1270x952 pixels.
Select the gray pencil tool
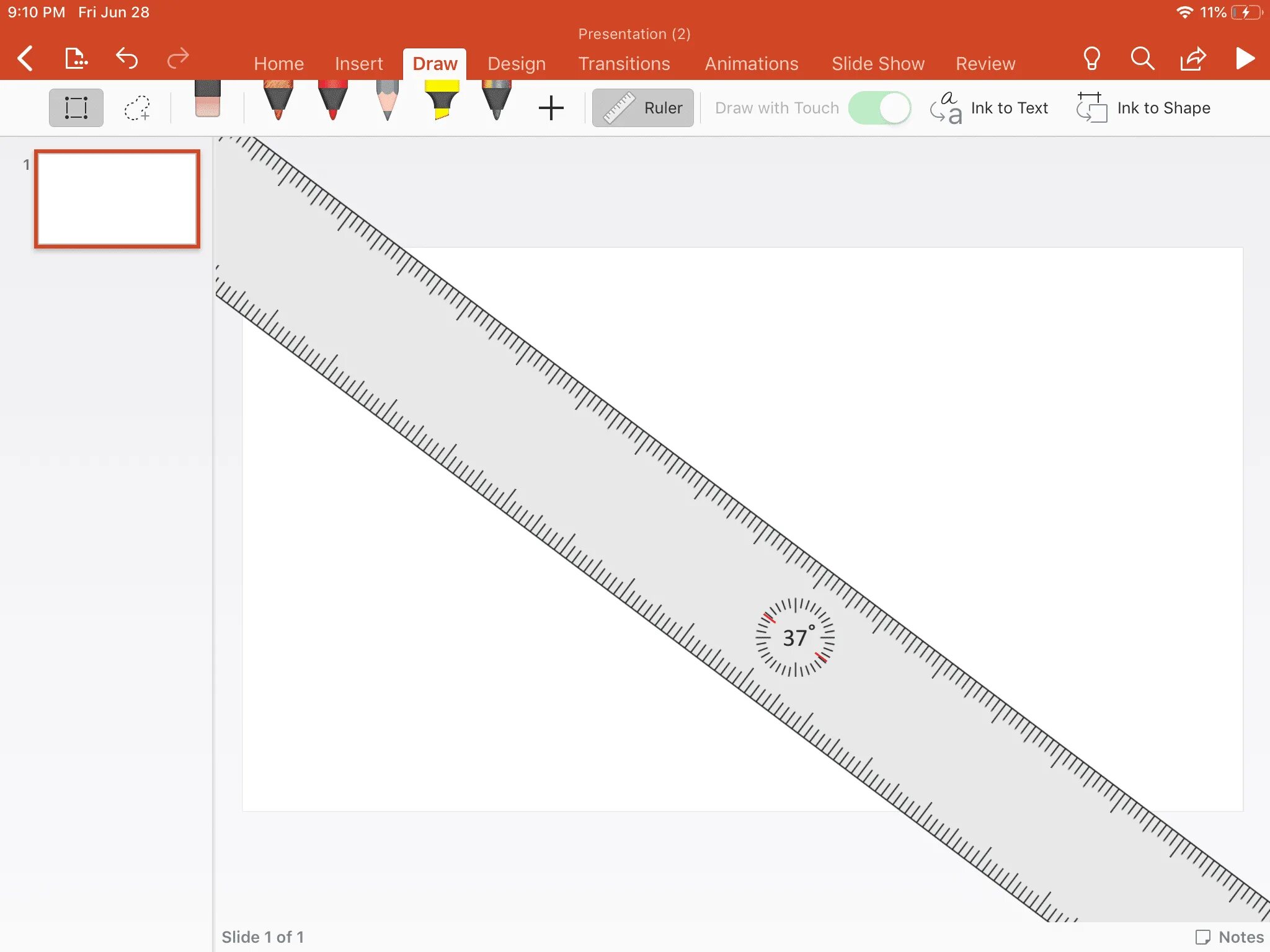387,100
